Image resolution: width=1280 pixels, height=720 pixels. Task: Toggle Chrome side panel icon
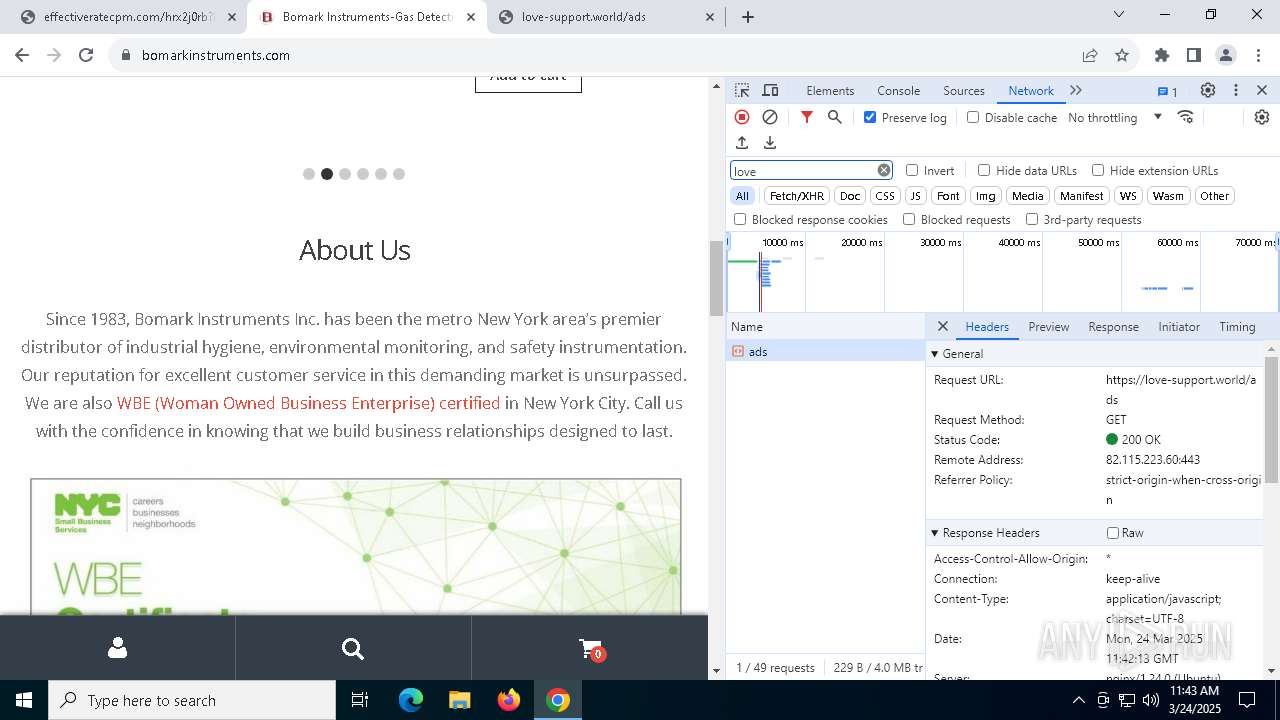[x=1194, y=55]
